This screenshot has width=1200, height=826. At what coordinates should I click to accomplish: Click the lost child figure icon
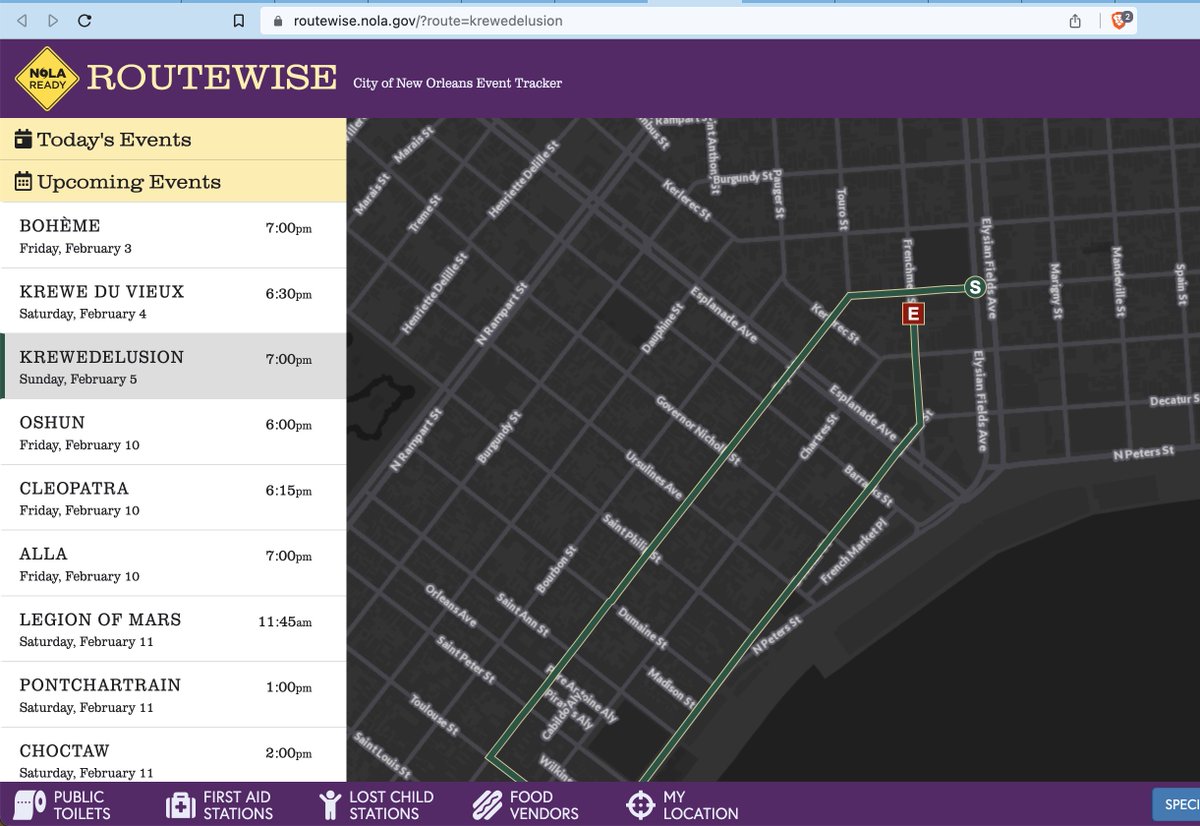point(329,805)
